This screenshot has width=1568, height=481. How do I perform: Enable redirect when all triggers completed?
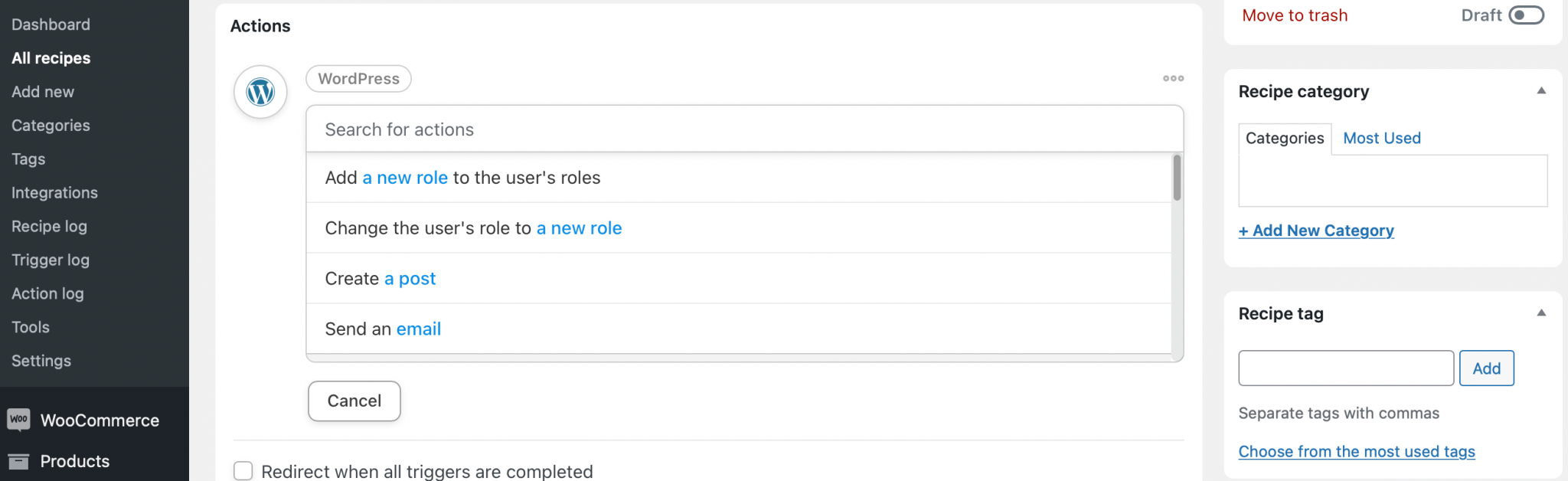pos(243,471)
